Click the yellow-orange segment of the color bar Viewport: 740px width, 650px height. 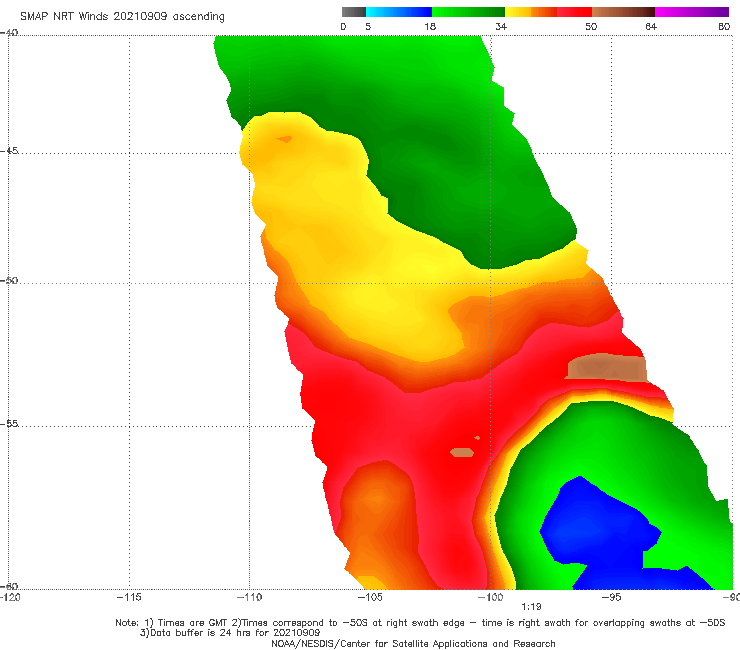pyautogui.click(x=531, y=12)
